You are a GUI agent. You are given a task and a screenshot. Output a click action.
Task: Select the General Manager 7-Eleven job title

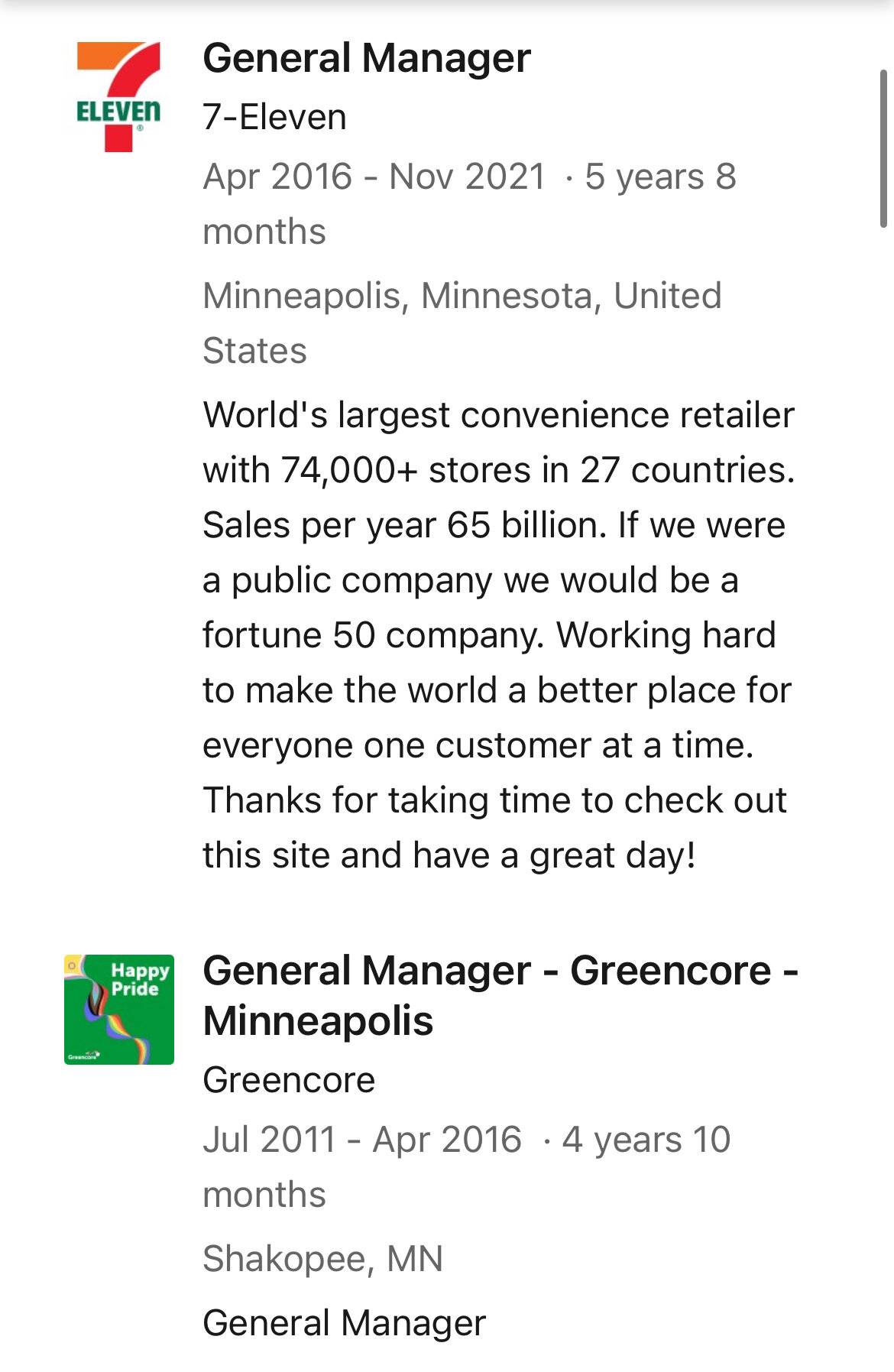tap(367, 58)
